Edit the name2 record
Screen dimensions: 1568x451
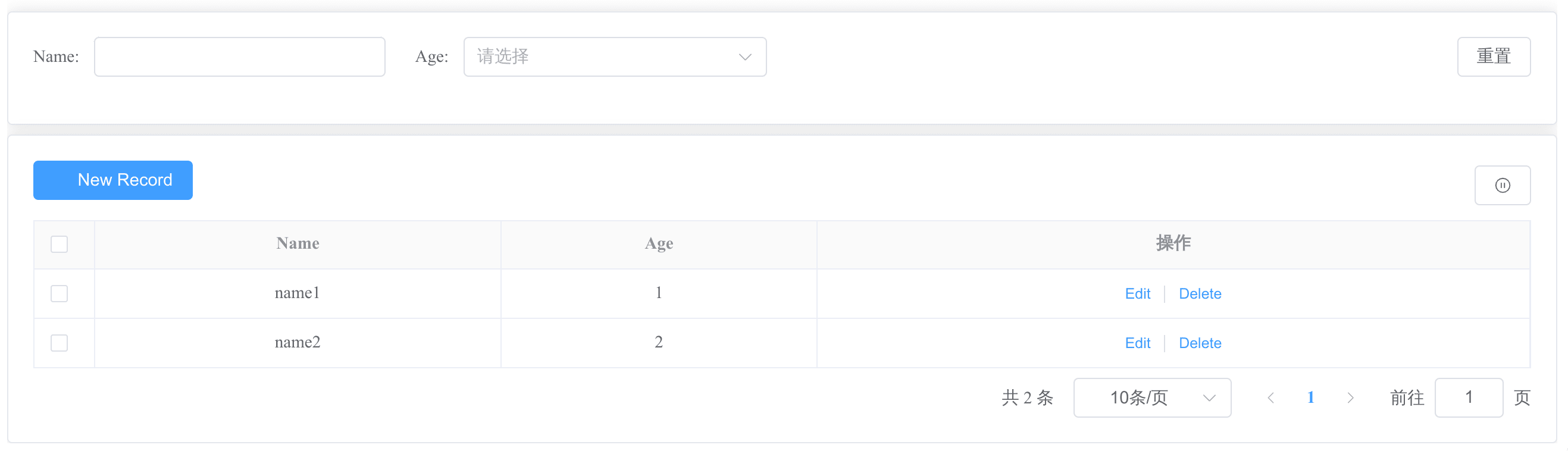[1137, 343]
